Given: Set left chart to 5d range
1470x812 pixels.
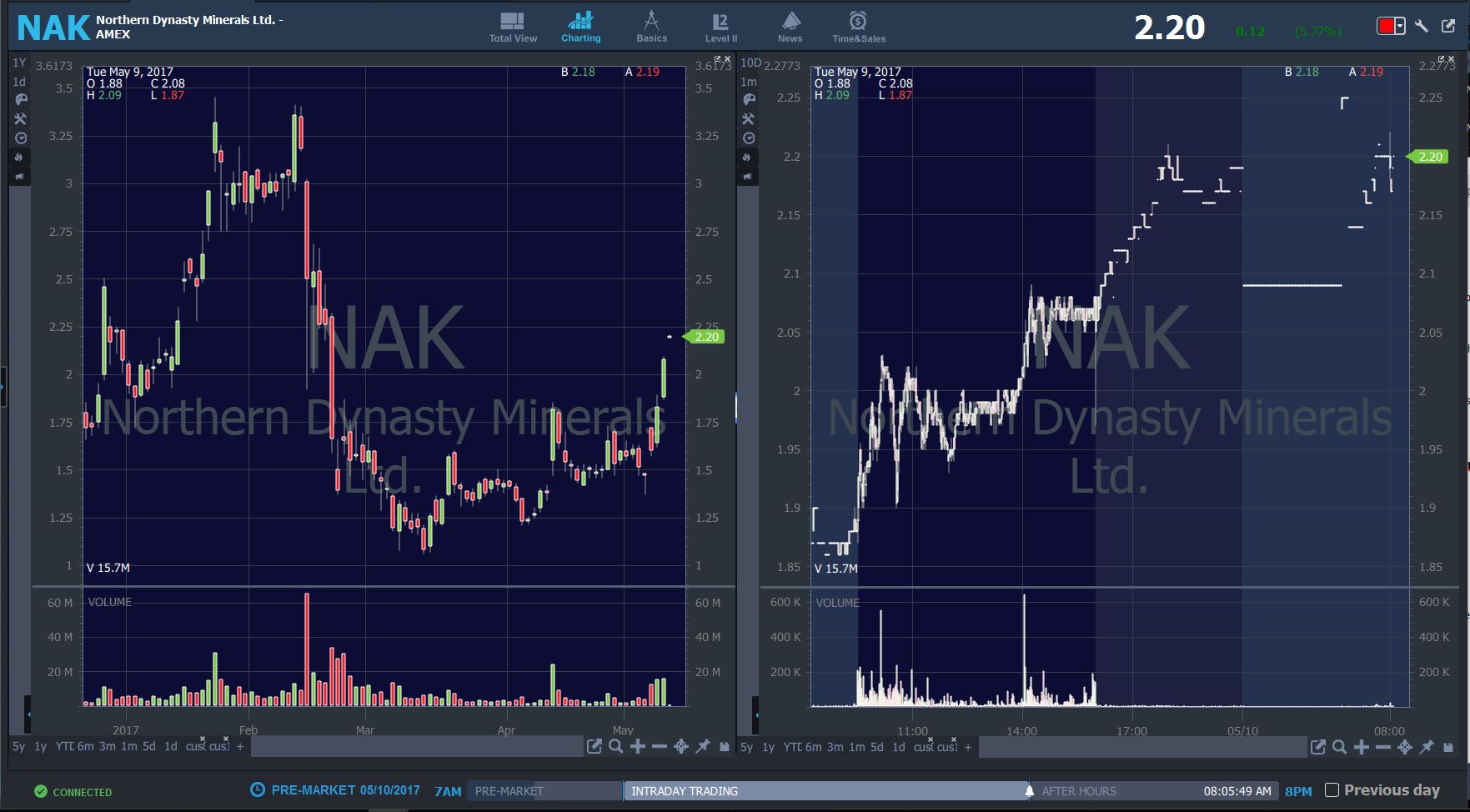Looking at the screenshot, I should point(149,747).
